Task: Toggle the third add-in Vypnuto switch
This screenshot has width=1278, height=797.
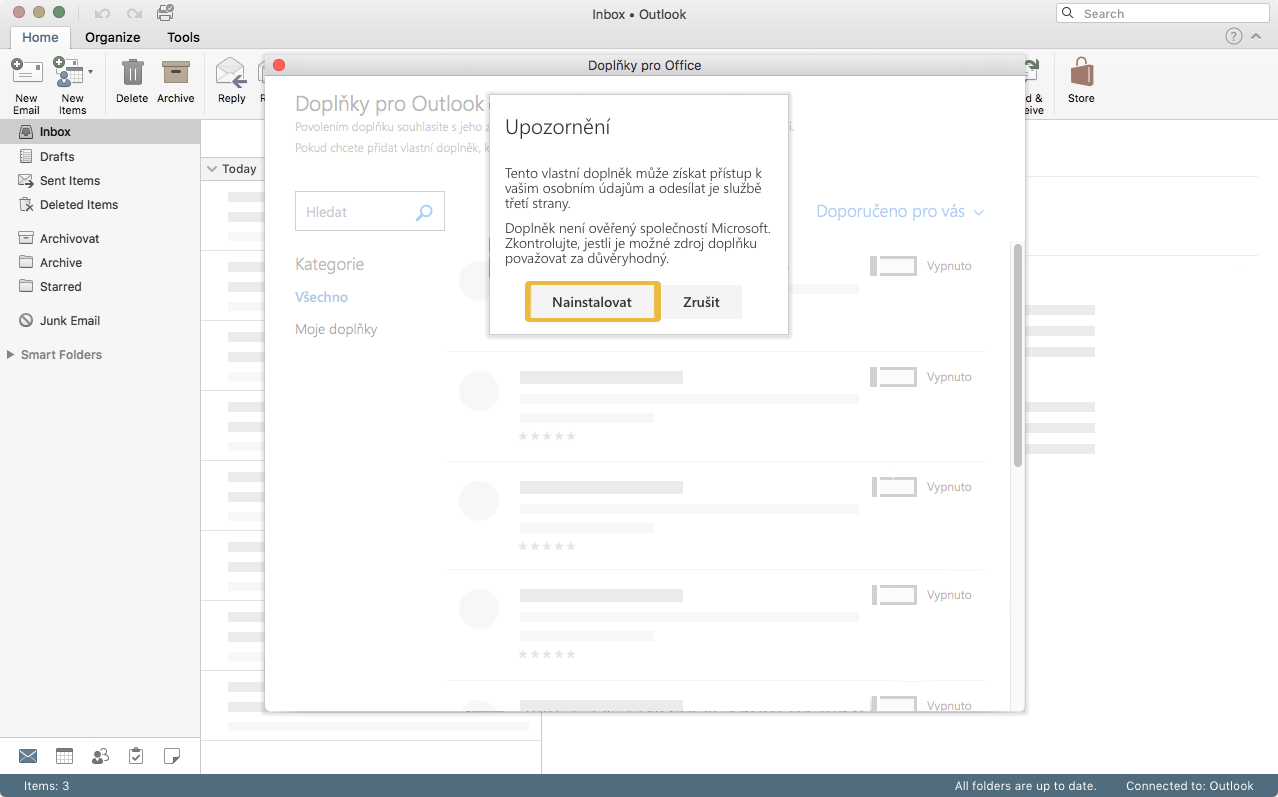Action: (894, 487)
